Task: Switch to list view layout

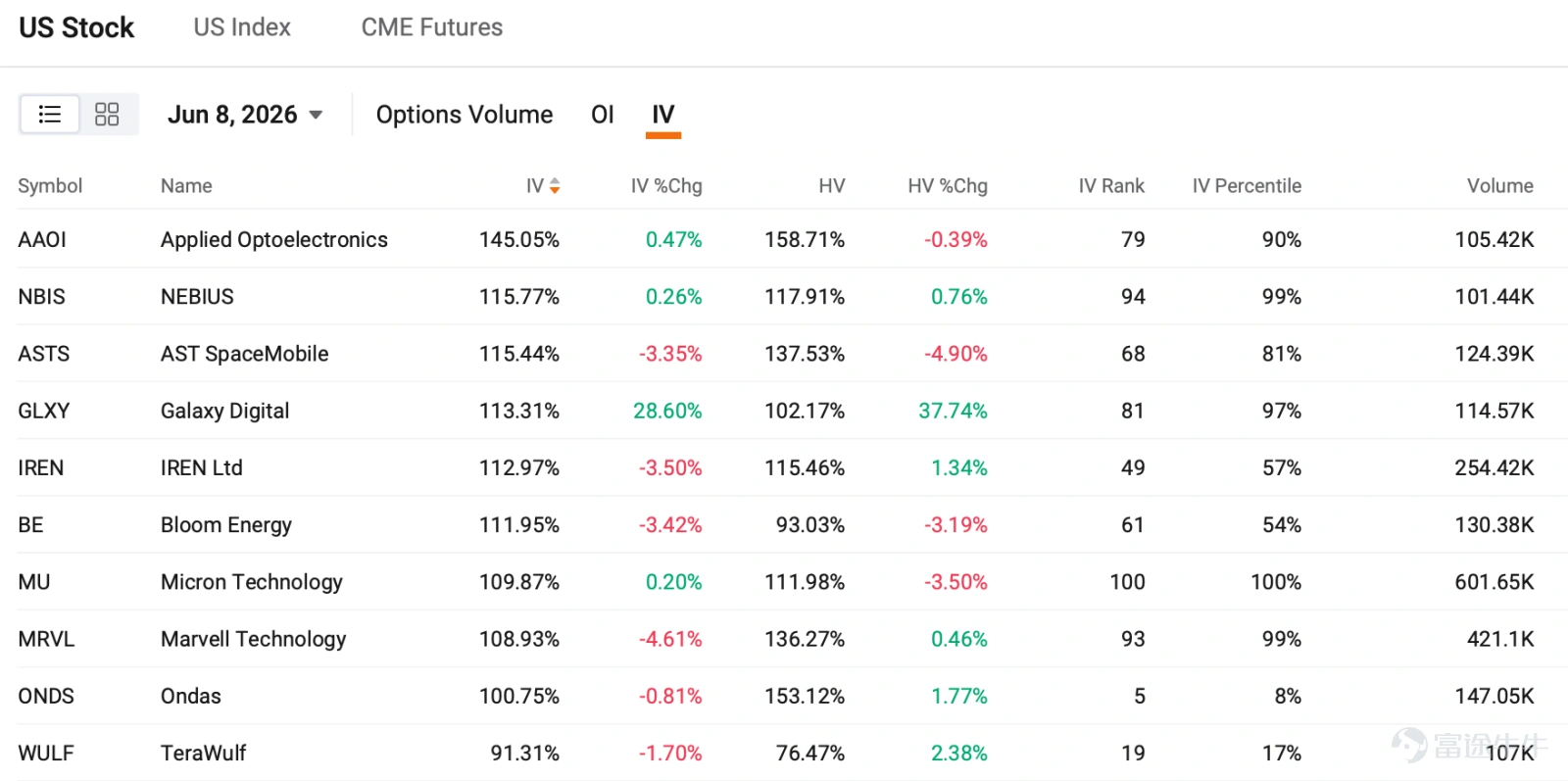Action: click(50, 115)
